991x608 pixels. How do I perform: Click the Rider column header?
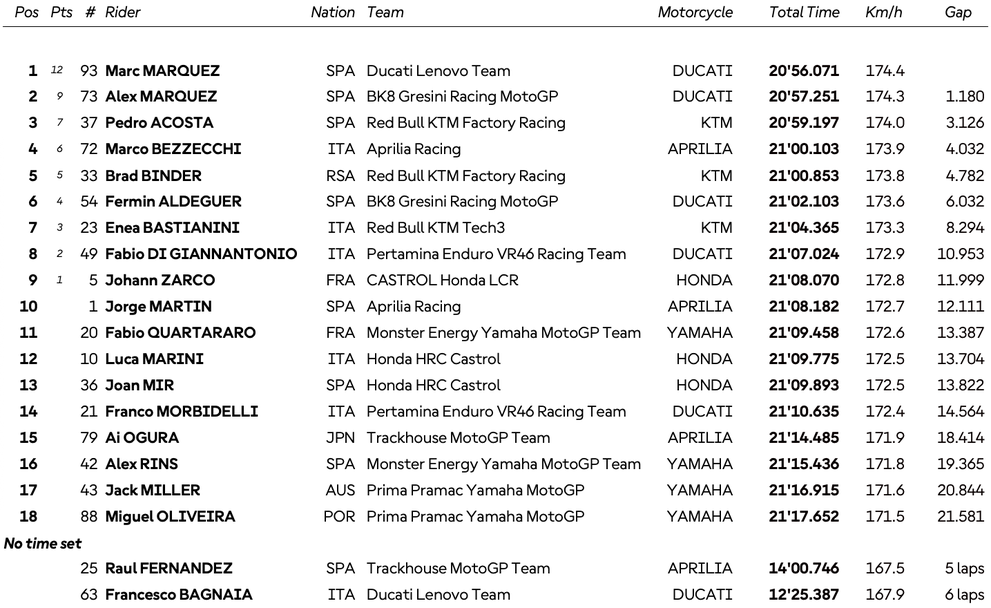[122, 13]
